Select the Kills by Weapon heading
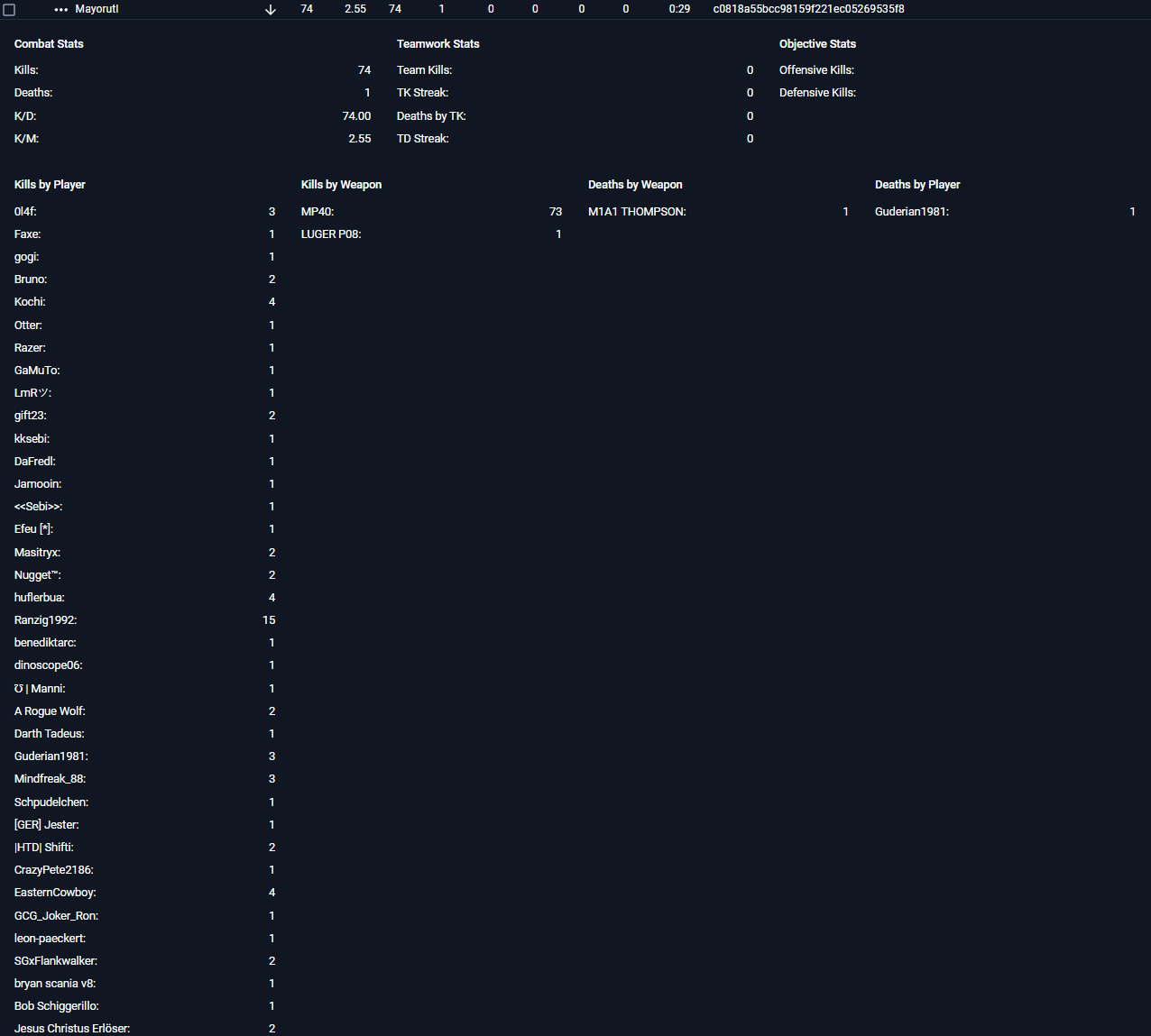This screenshot has height=1036, width=1151. pos(341,185)
